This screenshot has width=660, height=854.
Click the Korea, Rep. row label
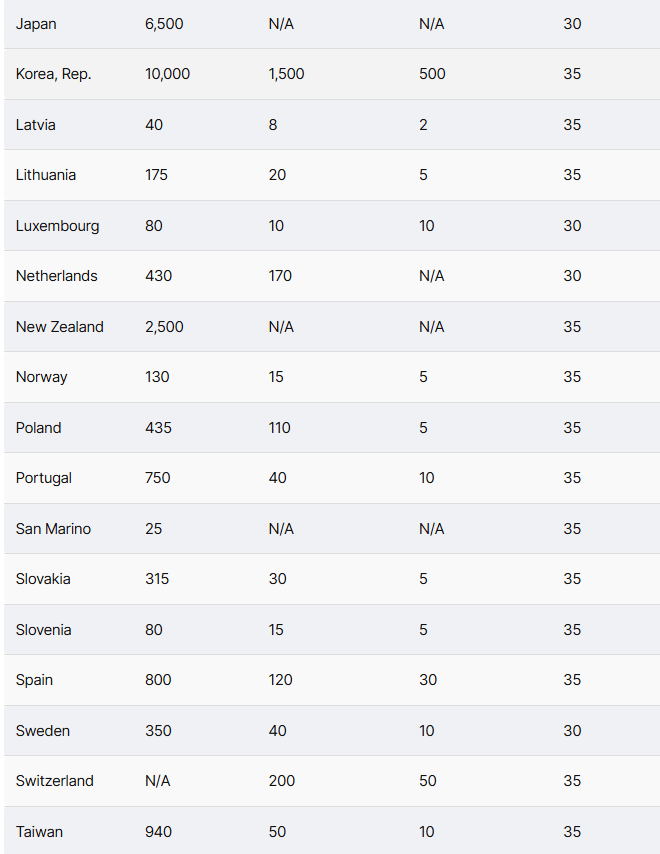pyautogui.click(x=53, y=74)
